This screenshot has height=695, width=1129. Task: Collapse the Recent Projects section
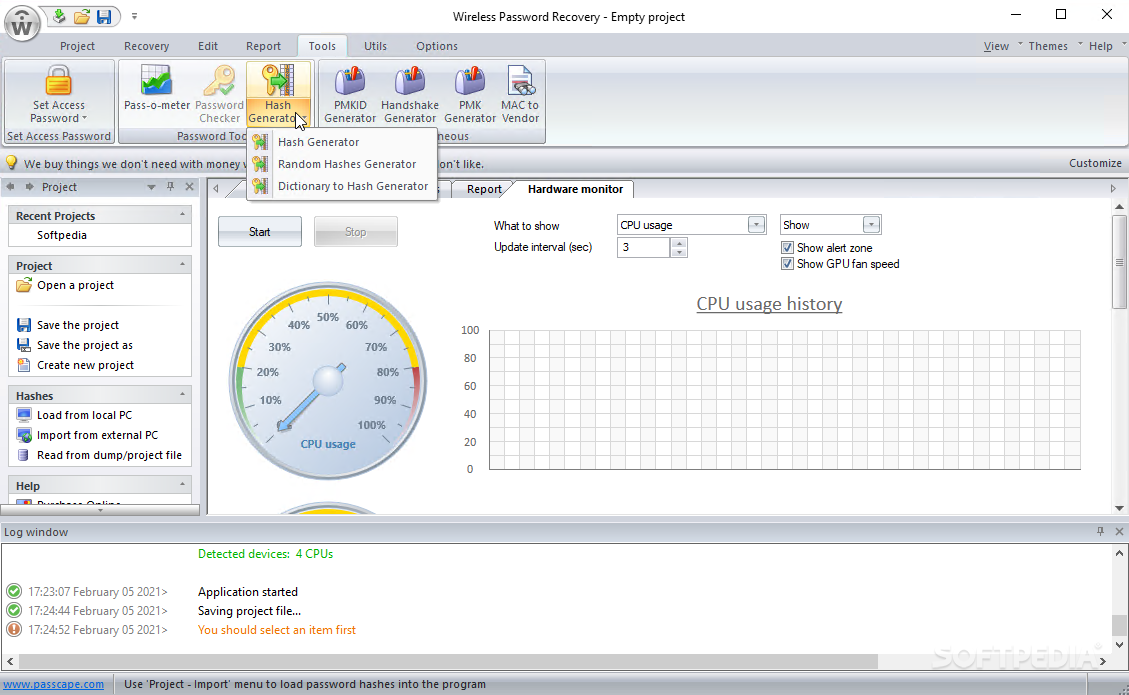[x=182, y=215]
